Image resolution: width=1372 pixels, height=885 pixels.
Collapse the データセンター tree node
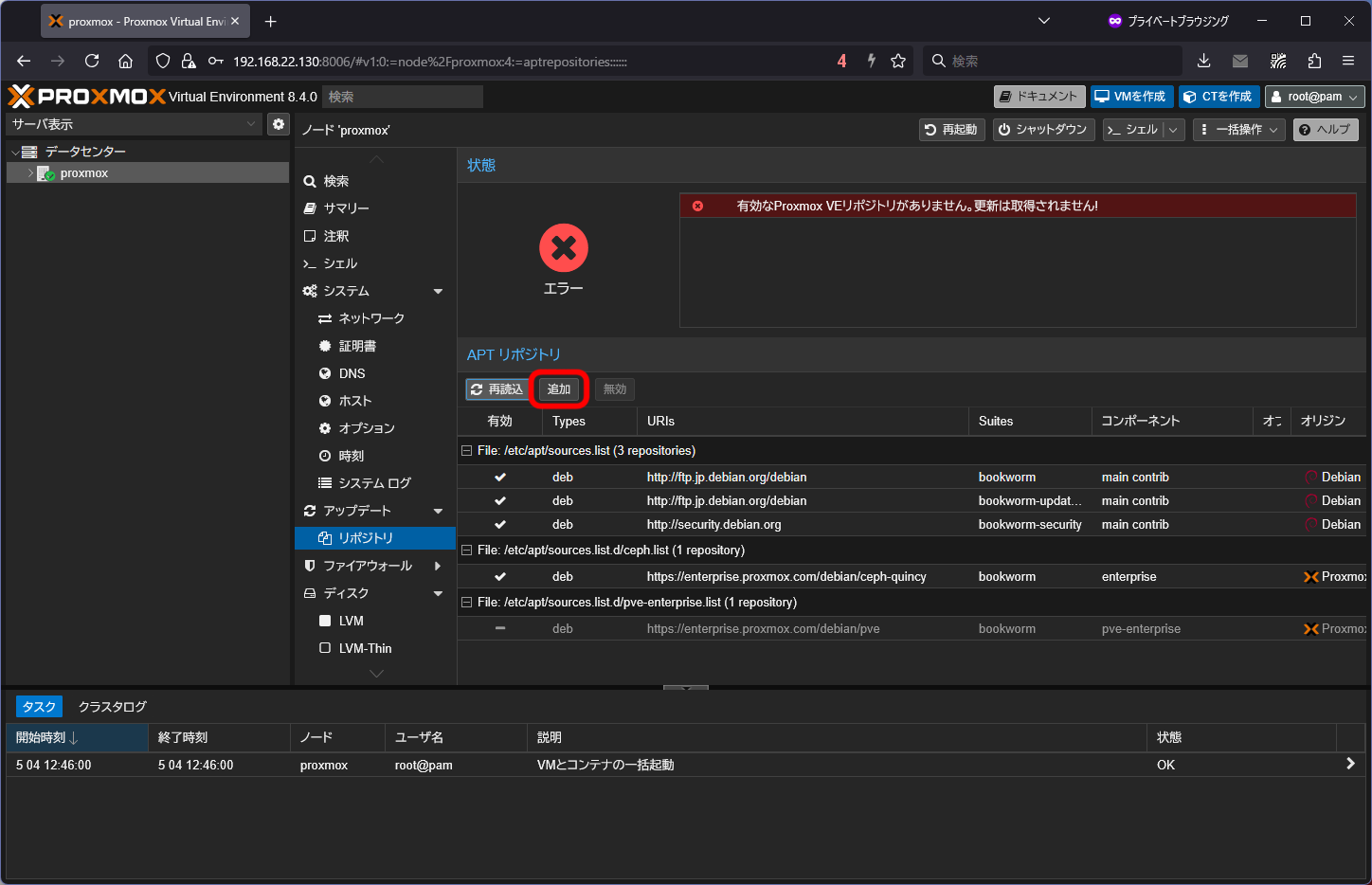(15, 152)
